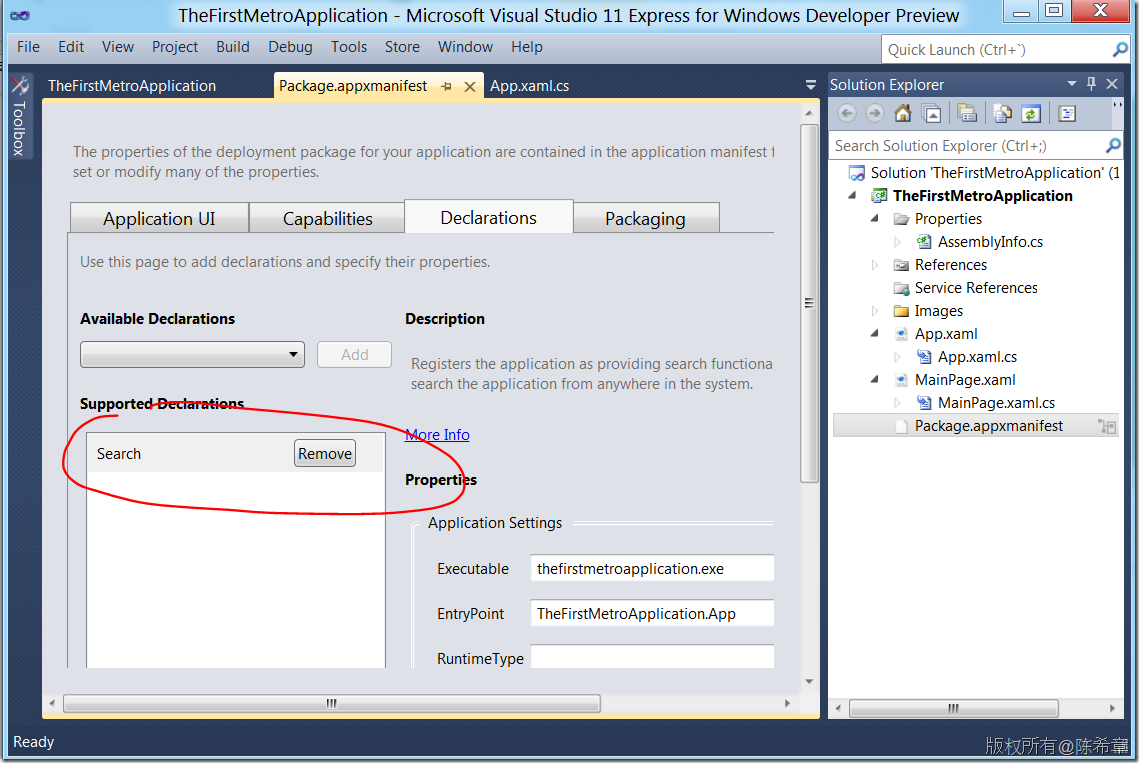Expand the AssemblyInfo.cs node
This screenshot has width=1139, height=763.
click(897, 242)
